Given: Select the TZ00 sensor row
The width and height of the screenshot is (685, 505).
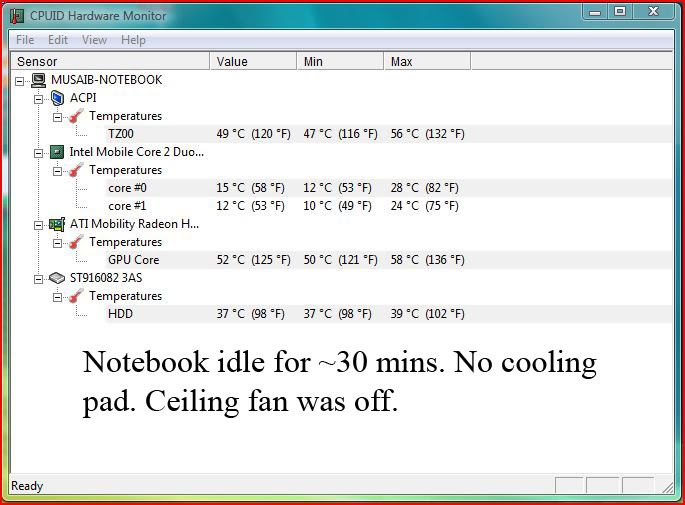Looking at the screenshot, I should (x=388, y=134).
